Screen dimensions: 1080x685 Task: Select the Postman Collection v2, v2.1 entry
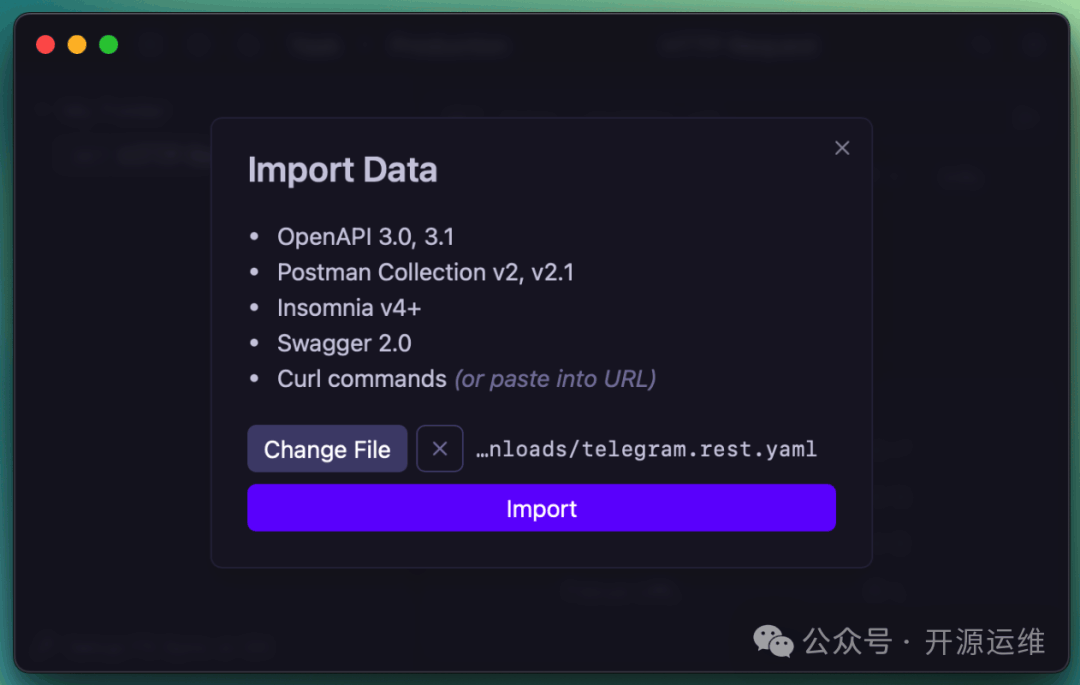pyautogui.click(x=425, y=272)
